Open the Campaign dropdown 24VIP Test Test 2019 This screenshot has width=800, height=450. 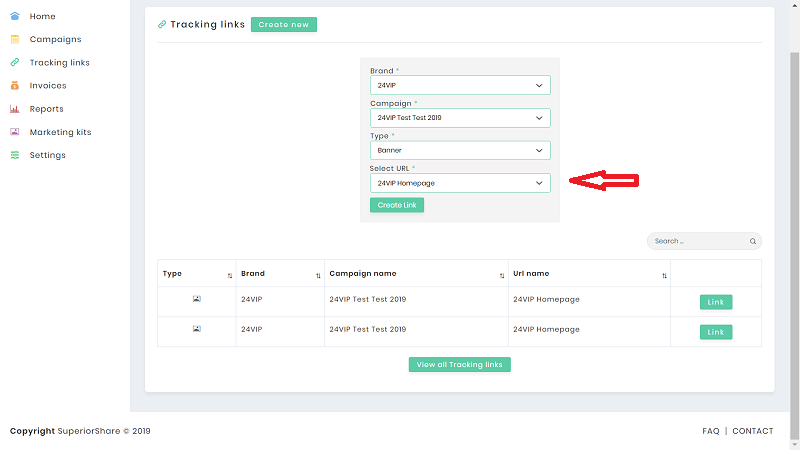[x=460, y=118]
